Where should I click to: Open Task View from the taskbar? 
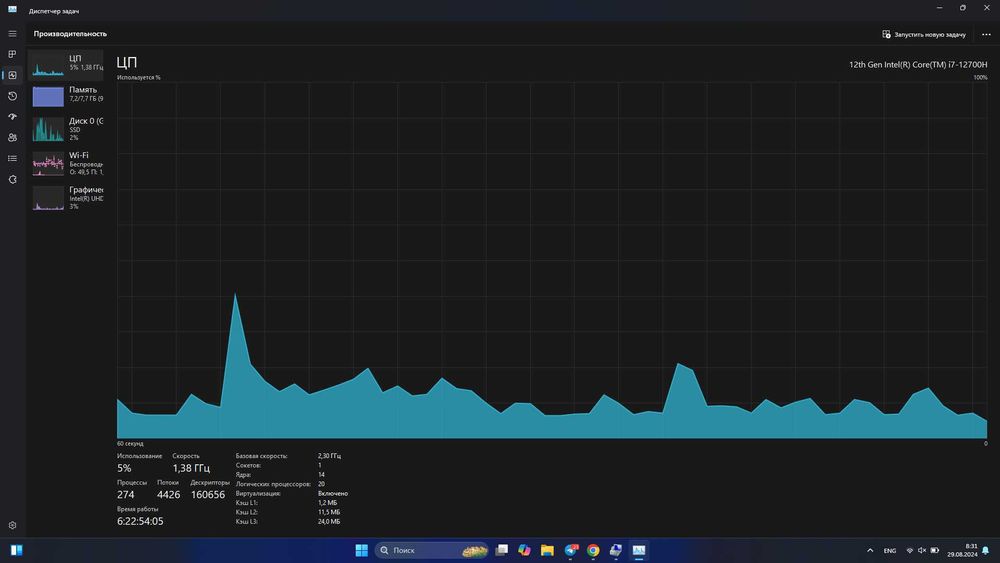(x=502, y=550)
